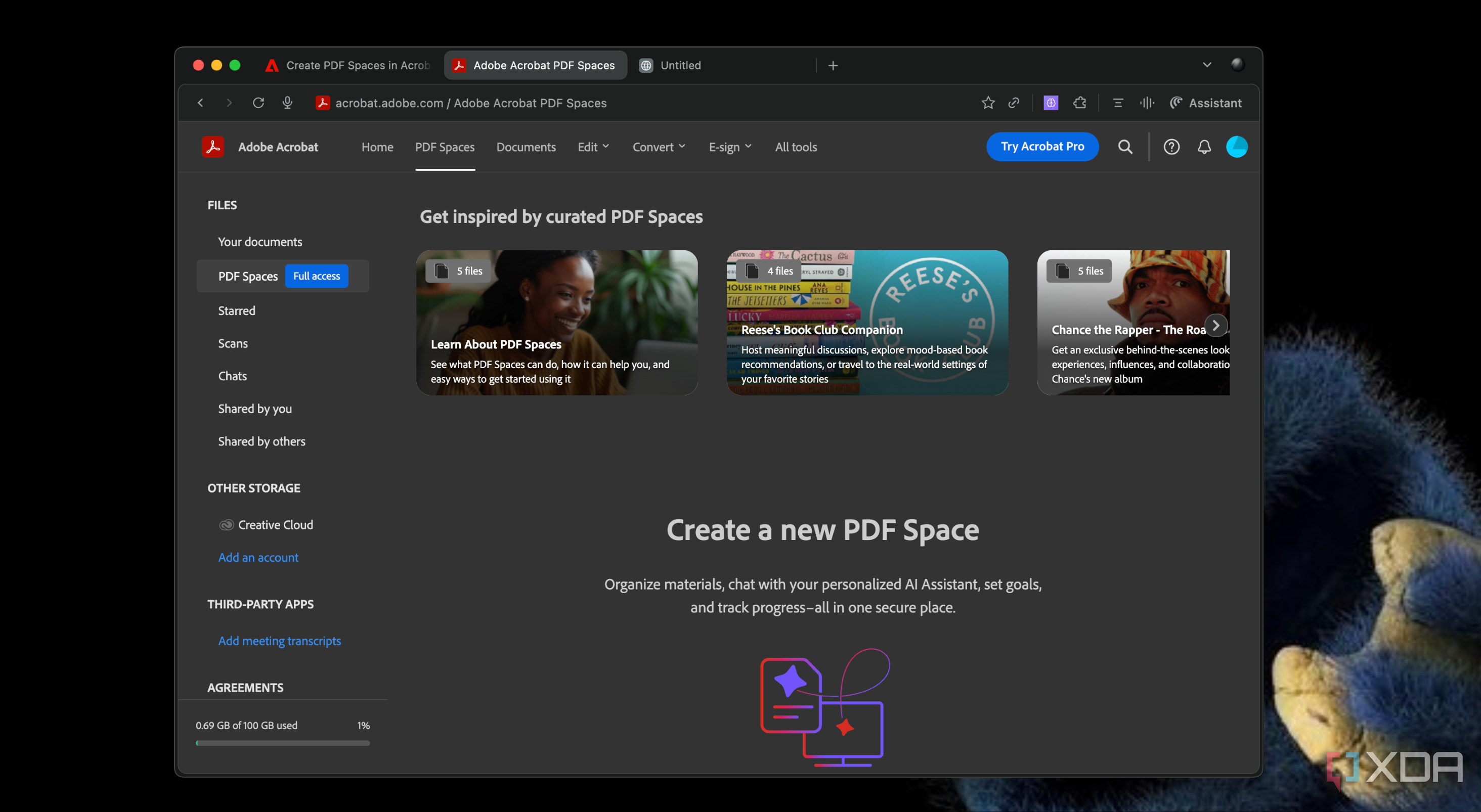This screenshot has height=812, width=1481.
Task: Open a new browser tab with plus
Action: coord(833,66)
